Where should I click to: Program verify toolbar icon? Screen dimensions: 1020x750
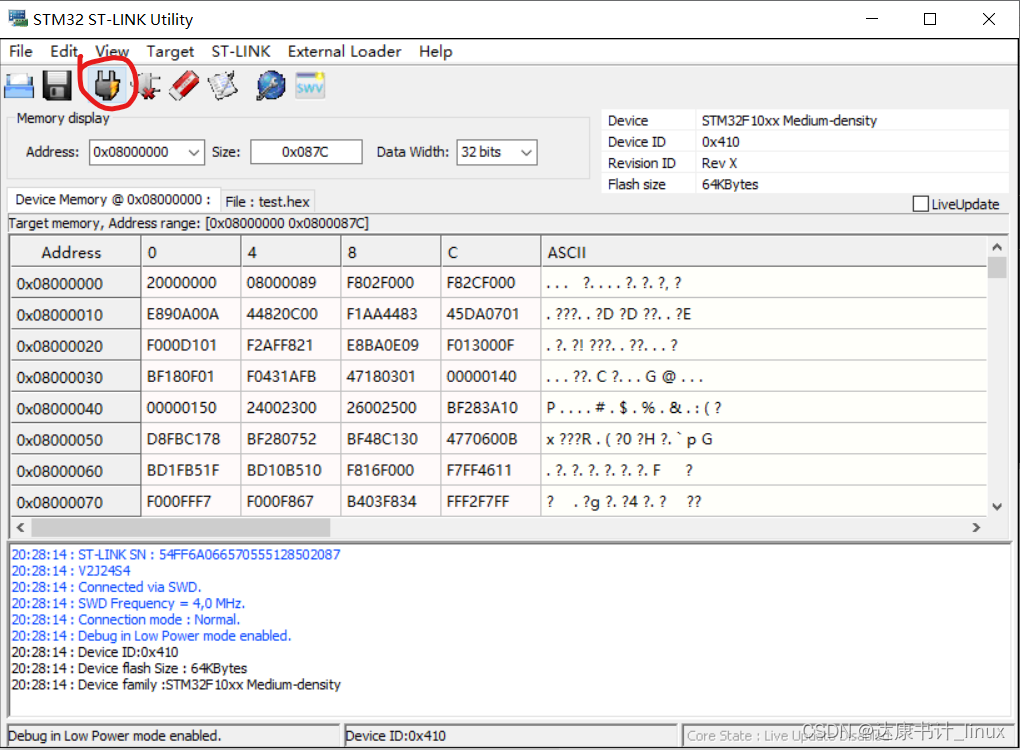(x=223, y=85)
